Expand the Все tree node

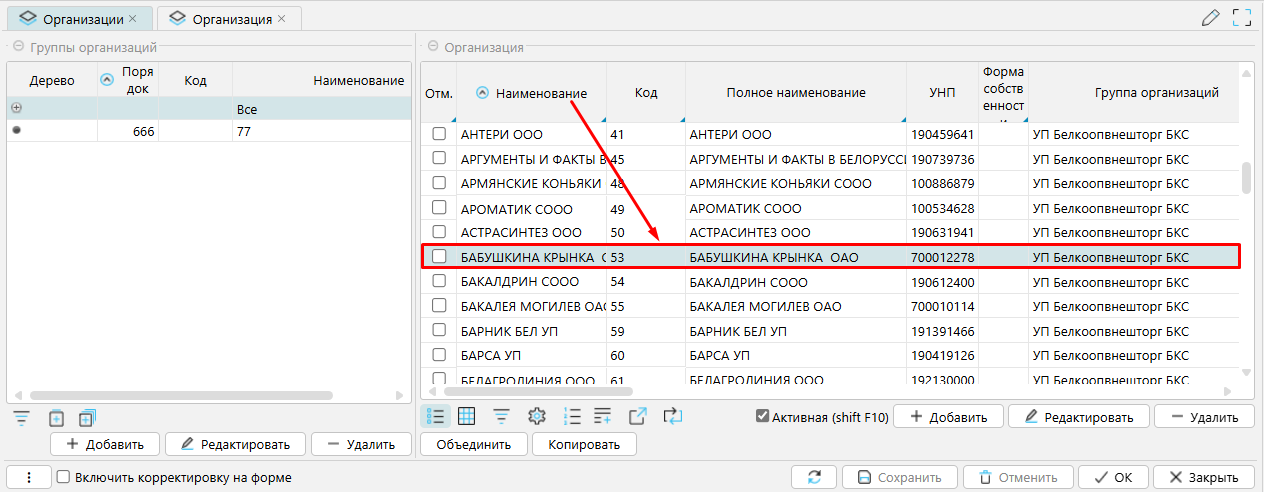[x=16, y=108]
